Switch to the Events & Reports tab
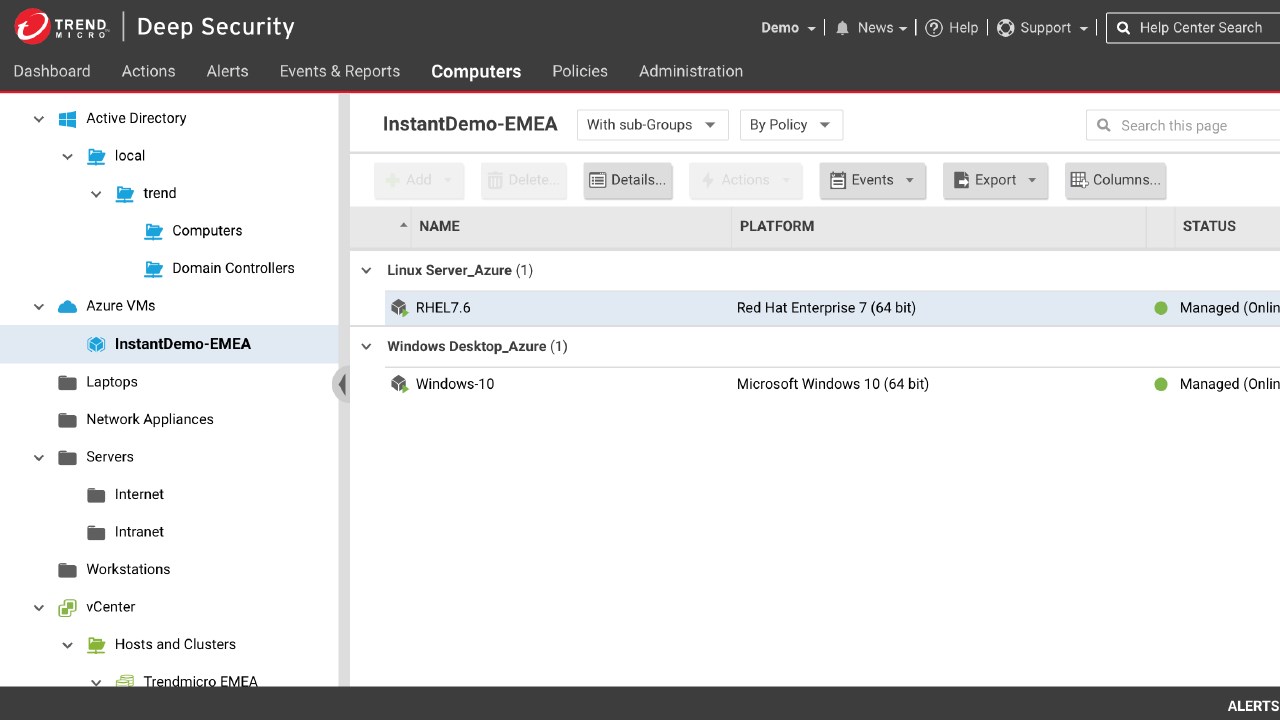This screenshot has width=1280, height=720. (x=340, y=71)
